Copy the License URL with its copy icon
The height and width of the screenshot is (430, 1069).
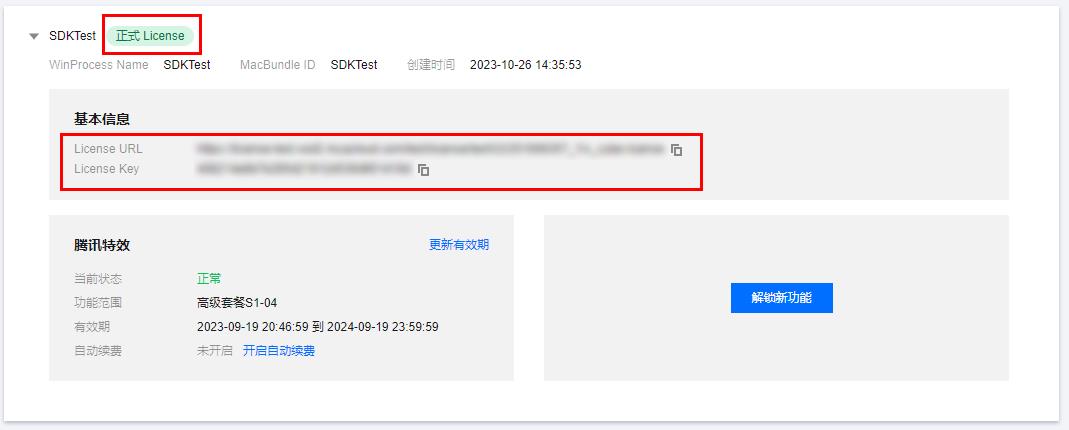pyautogui.click(x=676, y=150)
